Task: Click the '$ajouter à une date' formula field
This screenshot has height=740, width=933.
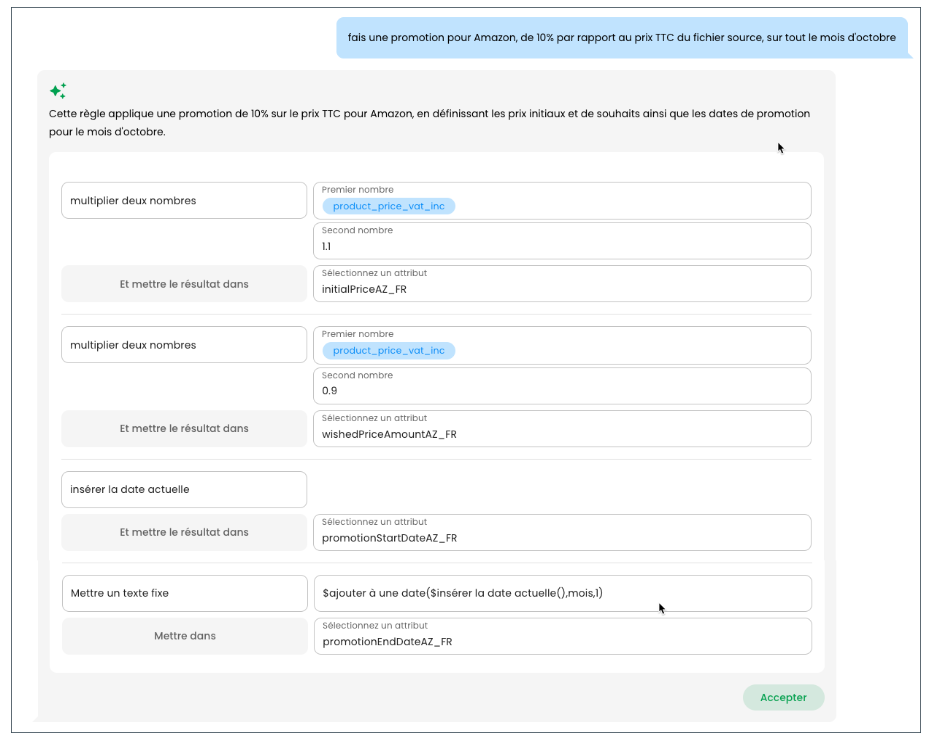Action: pyautogui.click(x=562, y=593)
